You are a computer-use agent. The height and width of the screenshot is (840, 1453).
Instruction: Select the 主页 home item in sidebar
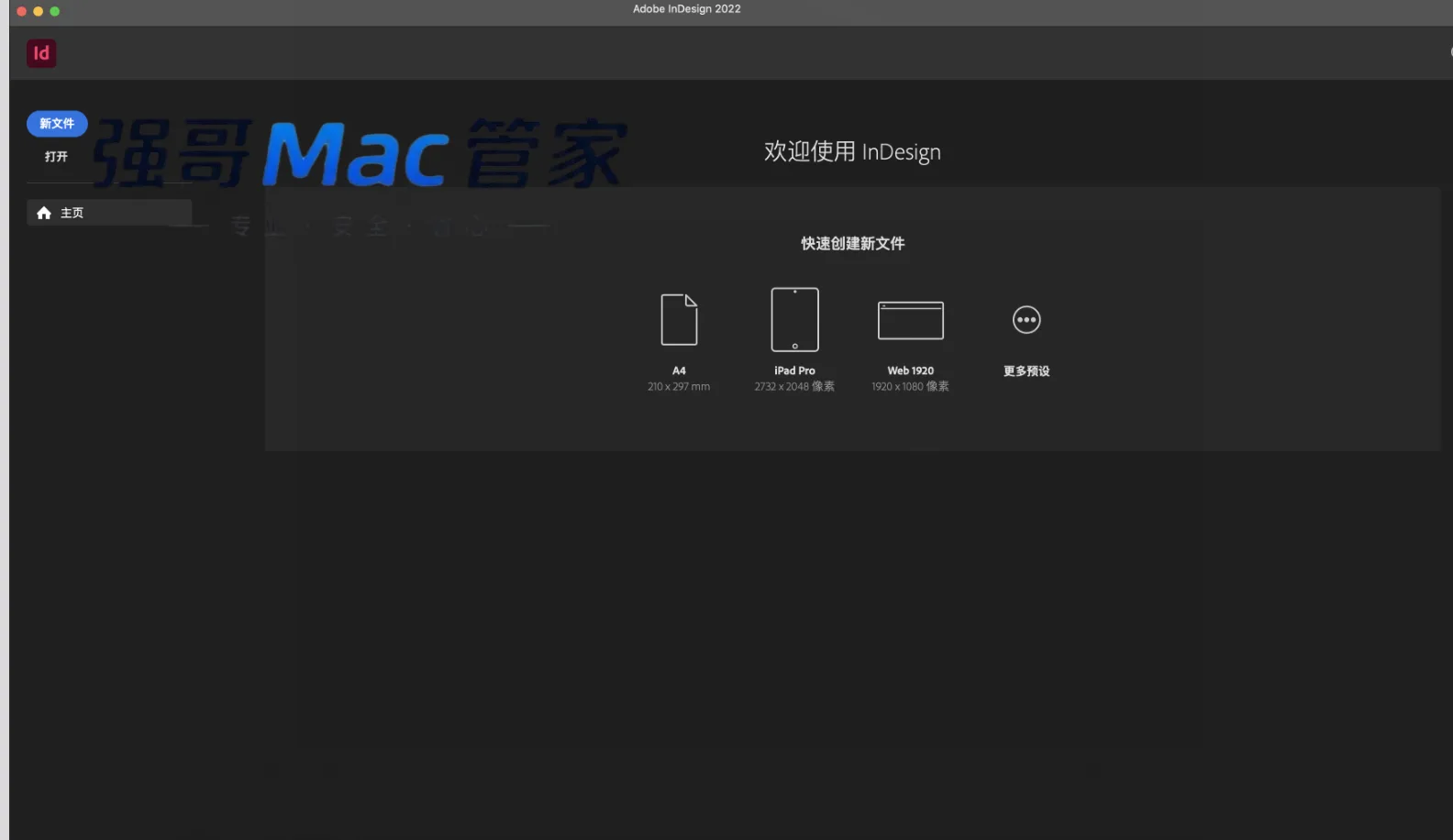109,213
